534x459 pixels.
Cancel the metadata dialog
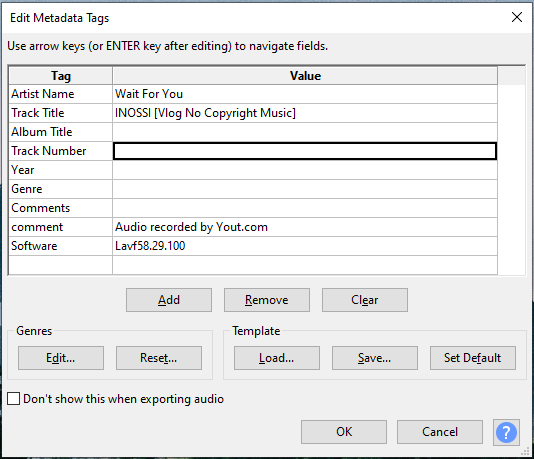pyautogui.click(x=440, y=432)
